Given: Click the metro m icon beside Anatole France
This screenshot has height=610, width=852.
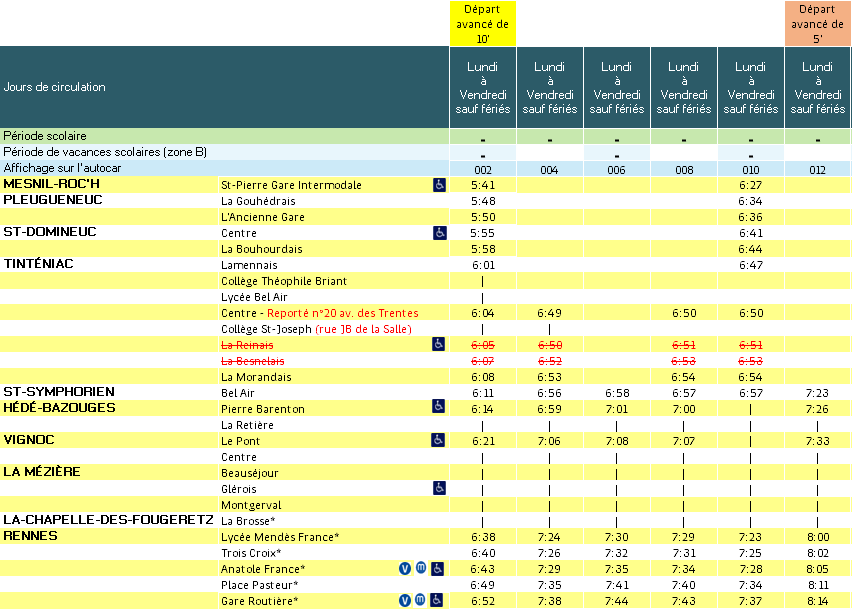Looking at the screenshot, I should coord(421,568).
